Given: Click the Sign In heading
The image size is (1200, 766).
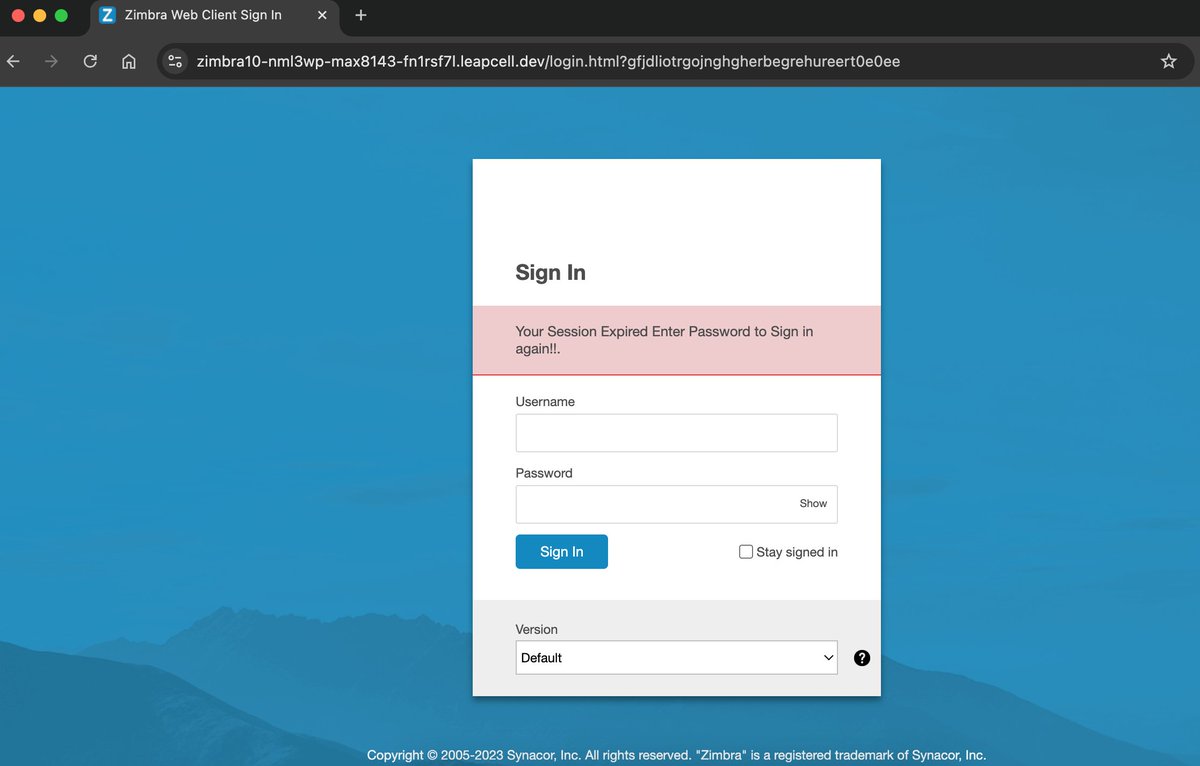Looking at the screenshot, I should point(551,273).
